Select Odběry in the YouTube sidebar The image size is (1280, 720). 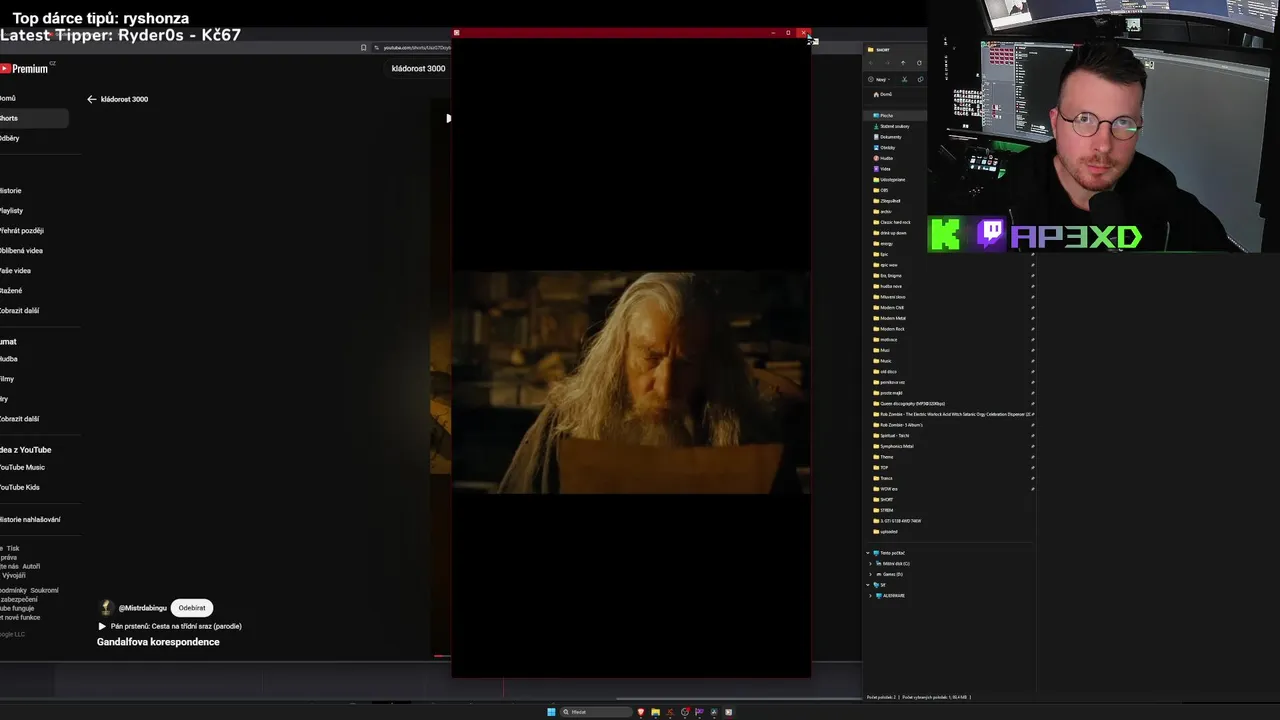pos(10,138)
